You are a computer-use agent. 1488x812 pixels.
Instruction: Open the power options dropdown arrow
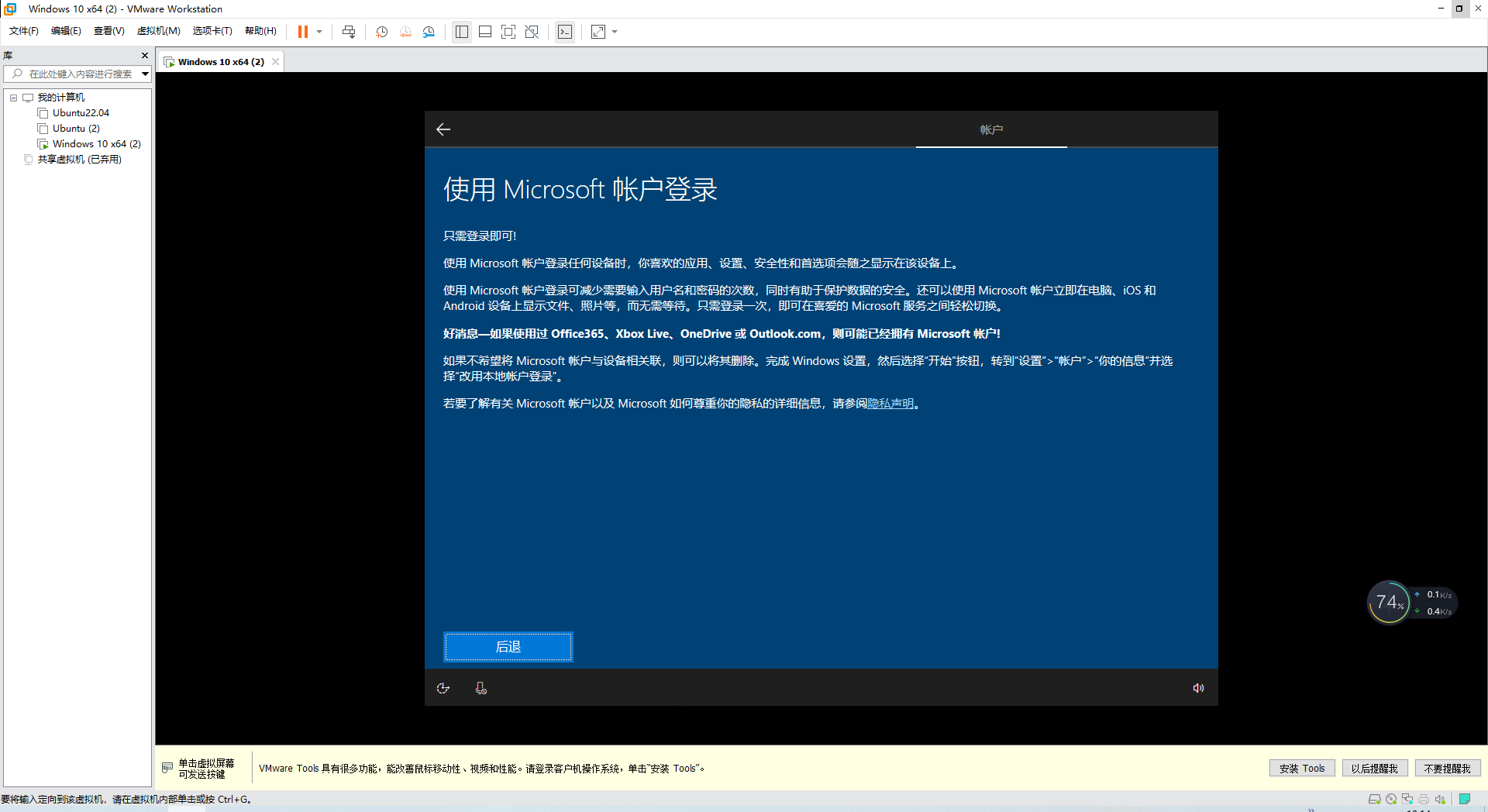(x=319, y=32)
